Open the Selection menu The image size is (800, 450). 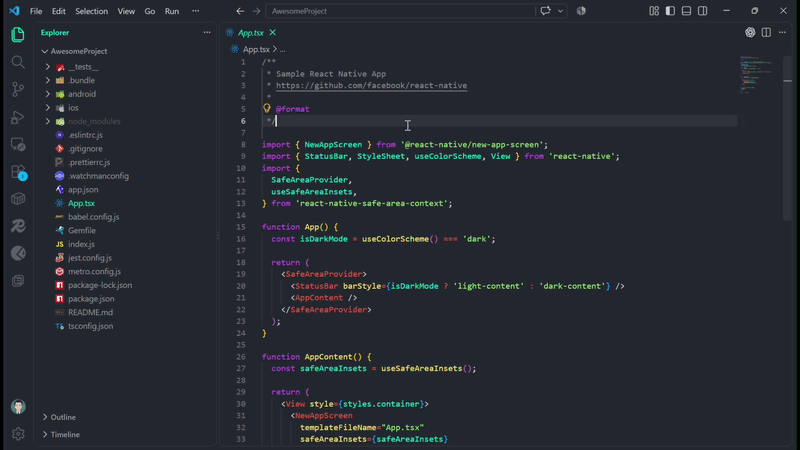(91, 11)
